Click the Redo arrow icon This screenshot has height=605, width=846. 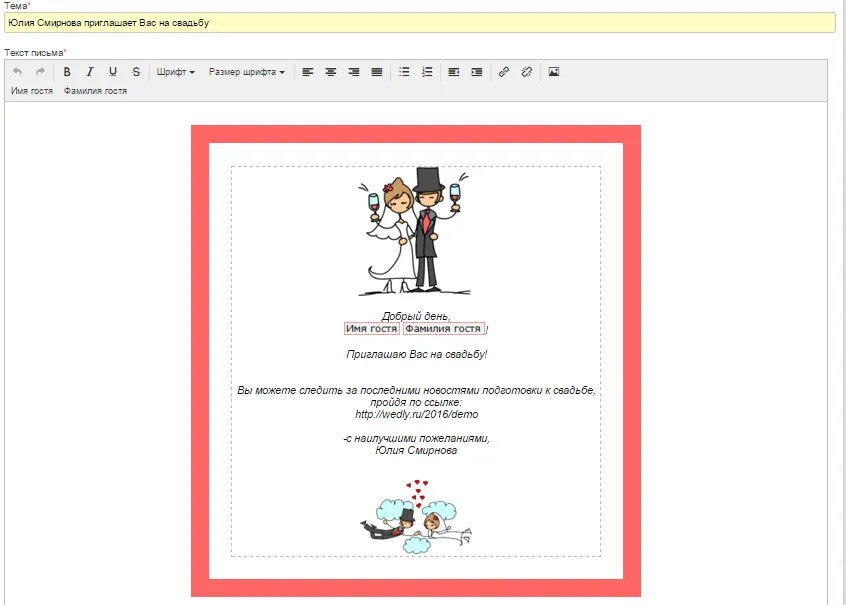coord(40,72)
